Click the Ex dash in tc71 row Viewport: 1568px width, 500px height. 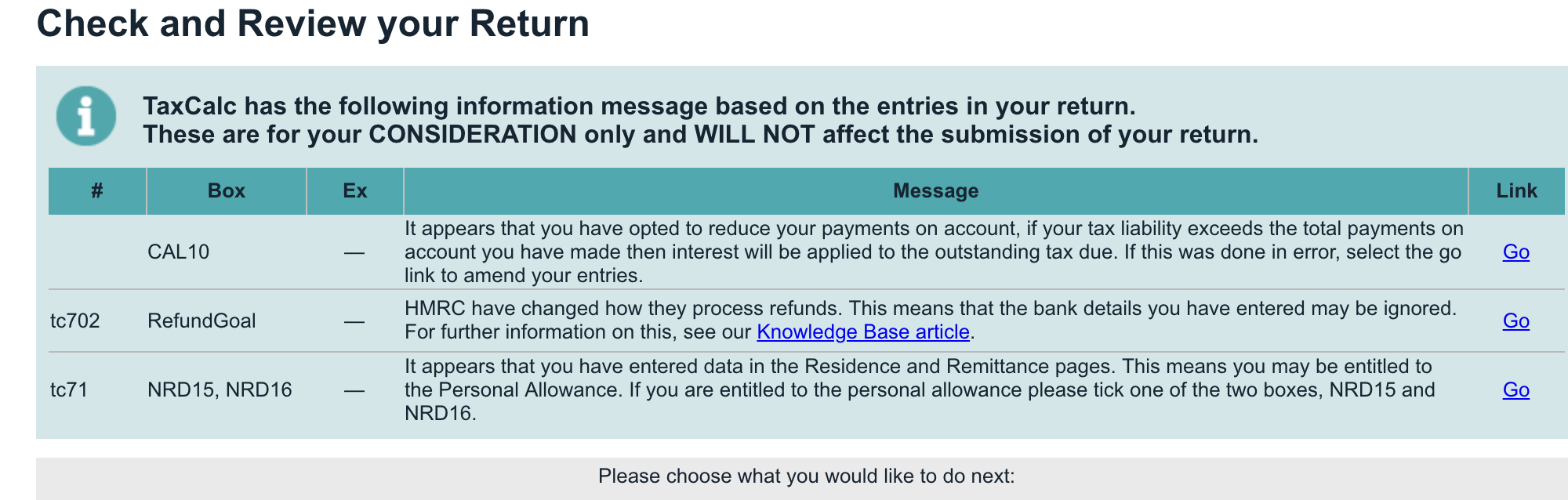pos(354,390)
